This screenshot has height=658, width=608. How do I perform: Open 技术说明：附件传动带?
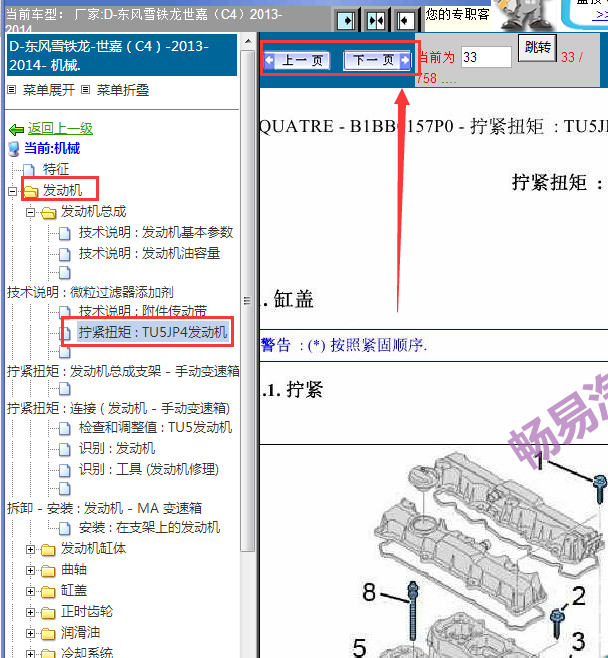pyautogui.click(x=143, y=311)
